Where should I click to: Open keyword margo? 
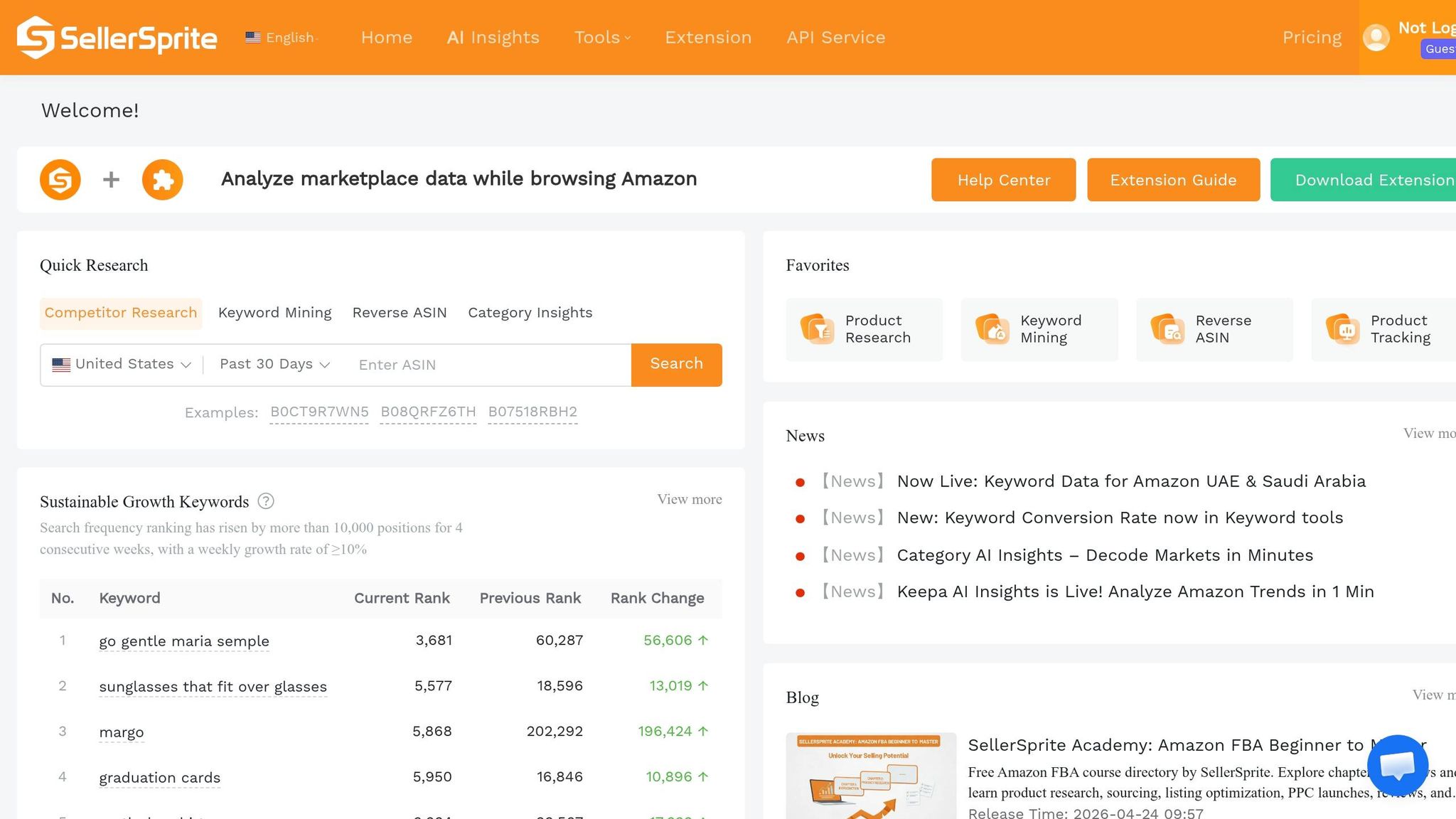tap(122, 732)
